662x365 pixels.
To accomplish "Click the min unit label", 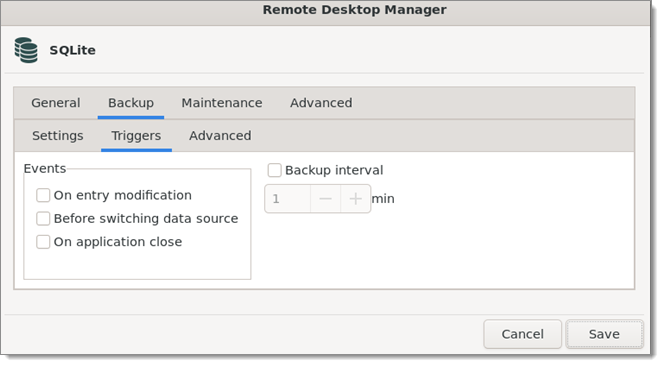I will (x=383, y=199).
